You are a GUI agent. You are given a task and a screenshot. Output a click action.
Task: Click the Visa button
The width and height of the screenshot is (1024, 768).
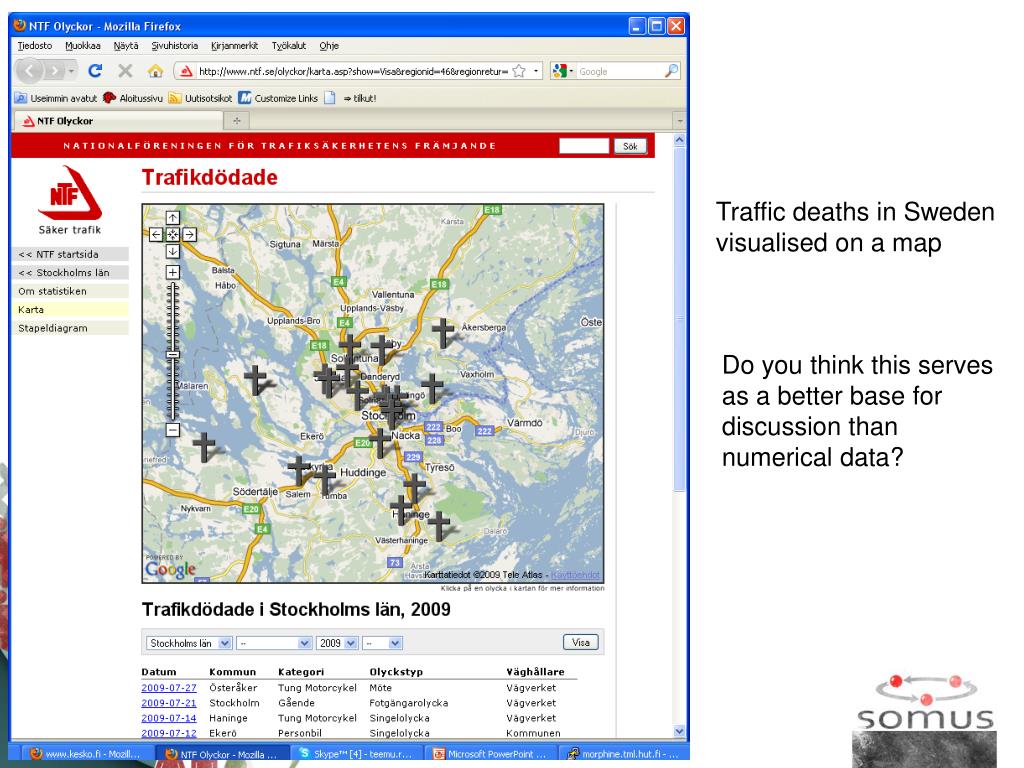tap(581, 643)
